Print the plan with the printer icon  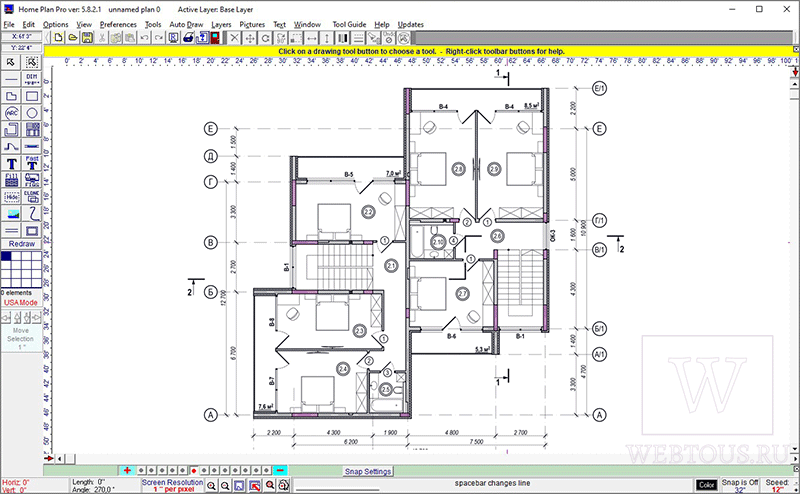tap(188, 38)
